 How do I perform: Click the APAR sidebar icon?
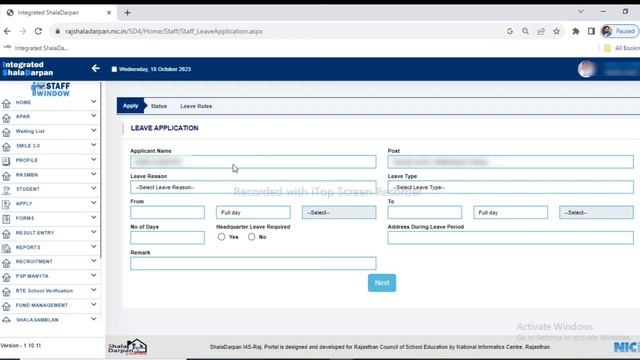point(6,118)
